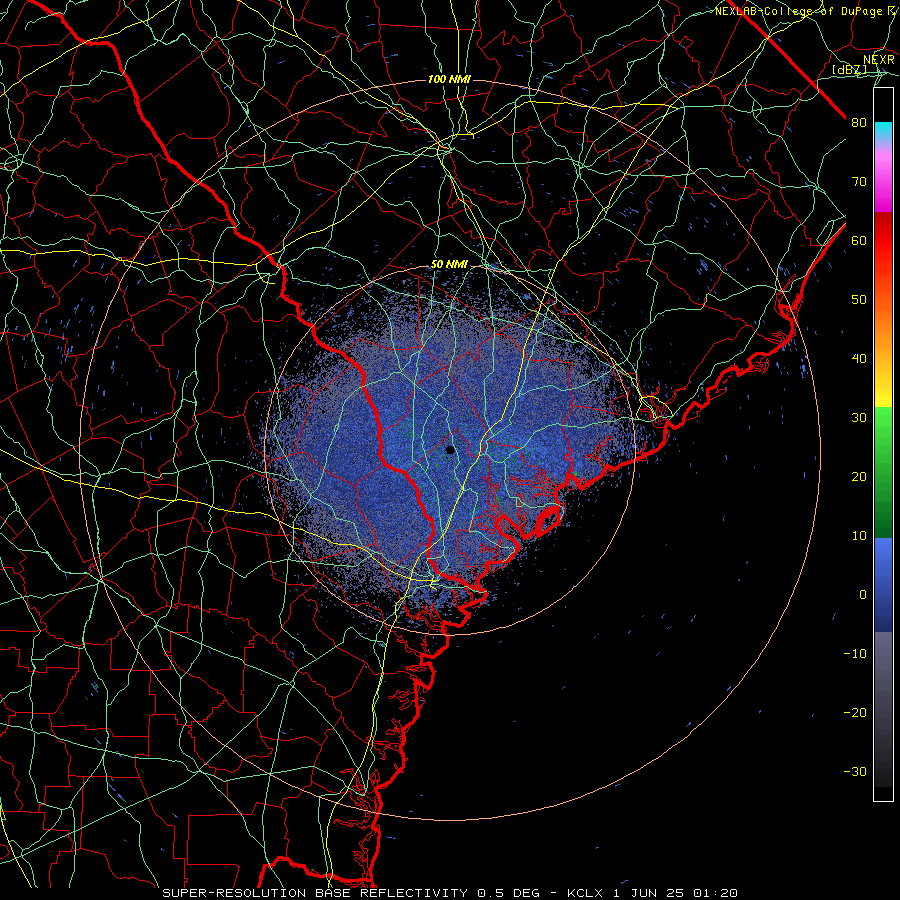Click the '[dBZ]' unit label above the color scale
Screen dimensions: 900x900
[849, 70]
